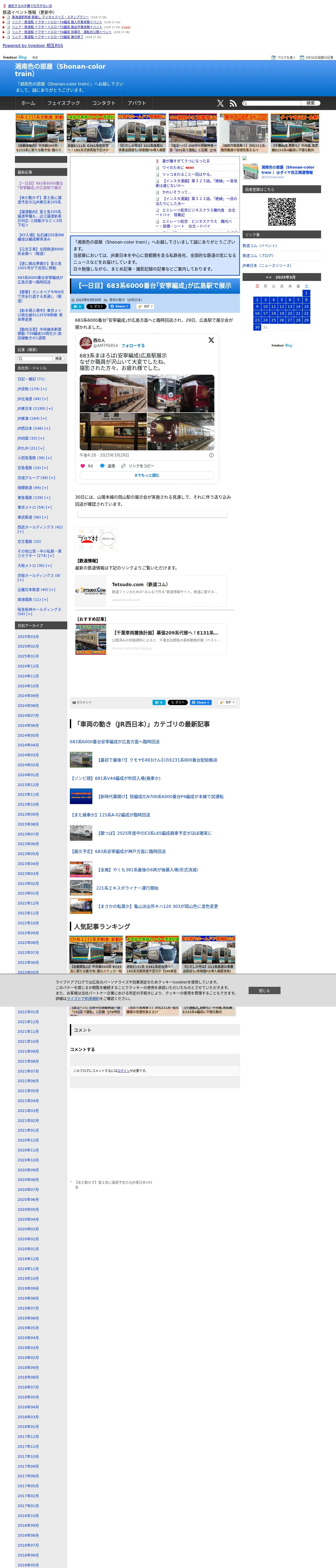The image size is (336, 1568).
Task: Click ログイン link in comment section
Action: point(123,1071)
